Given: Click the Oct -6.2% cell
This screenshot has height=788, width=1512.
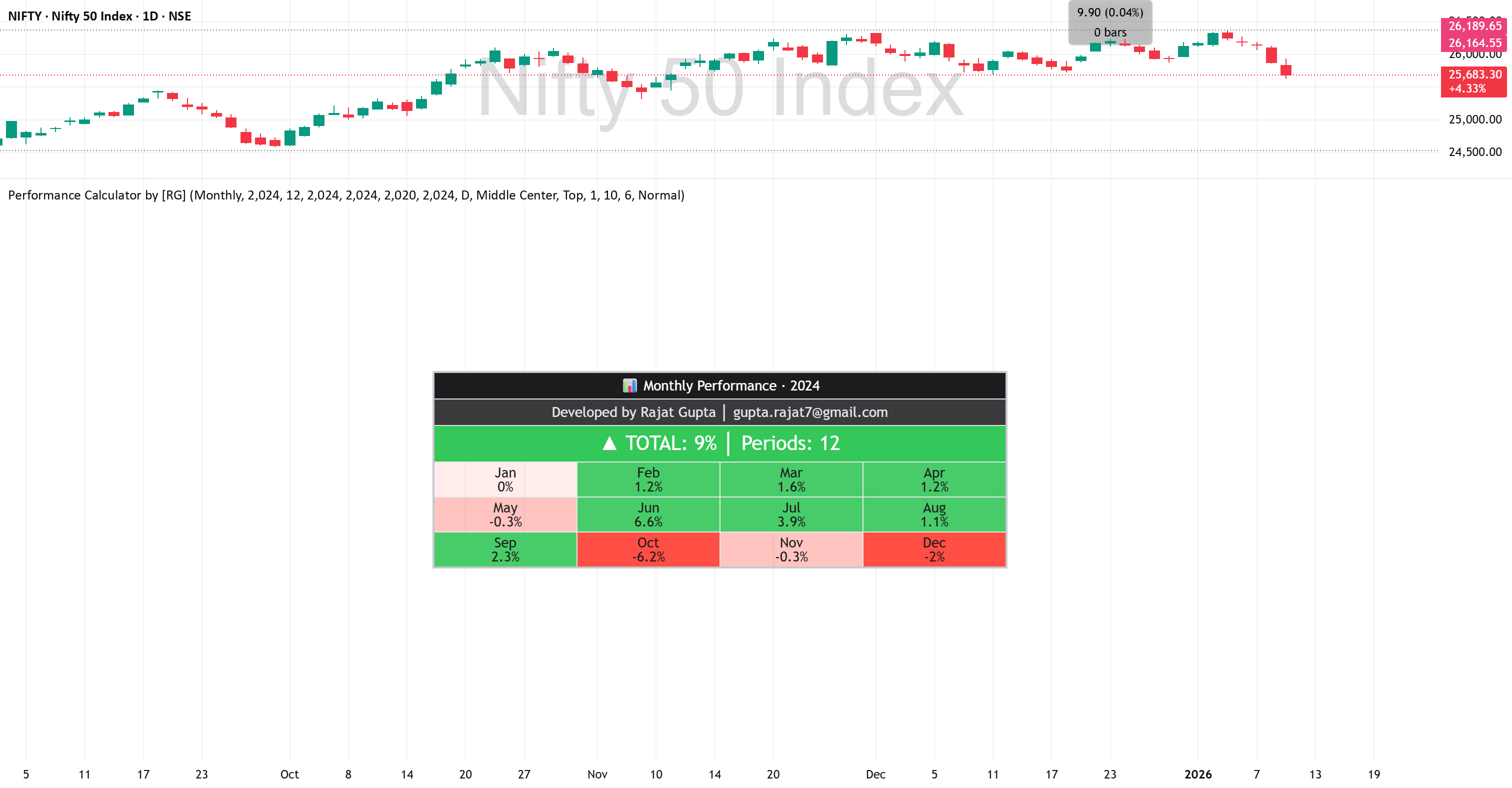Looking at the screenshot, I should pos(648,550).
